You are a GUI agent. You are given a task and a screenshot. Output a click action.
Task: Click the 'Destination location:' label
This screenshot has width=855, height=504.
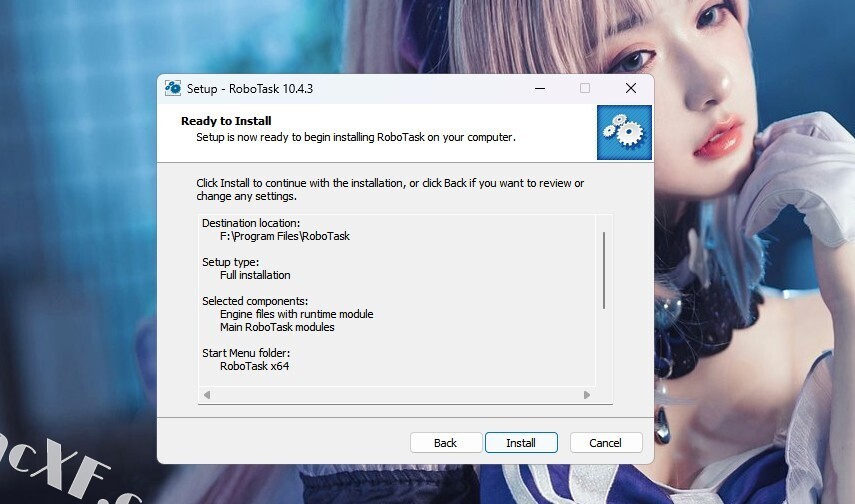pyautogui.click(x=251, y=223)
